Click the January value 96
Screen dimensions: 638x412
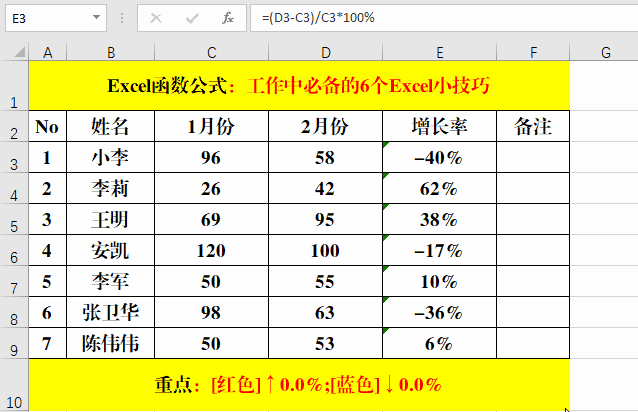pos(212,157)
